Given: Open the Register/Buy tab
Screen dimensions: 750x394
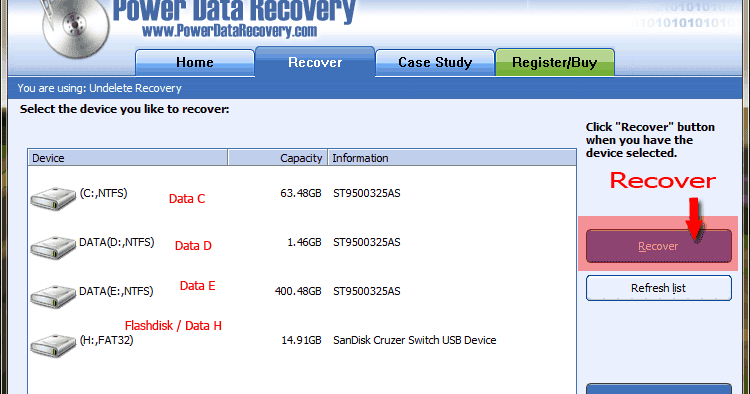Looking at the screenshot, I should click(555, 63).
